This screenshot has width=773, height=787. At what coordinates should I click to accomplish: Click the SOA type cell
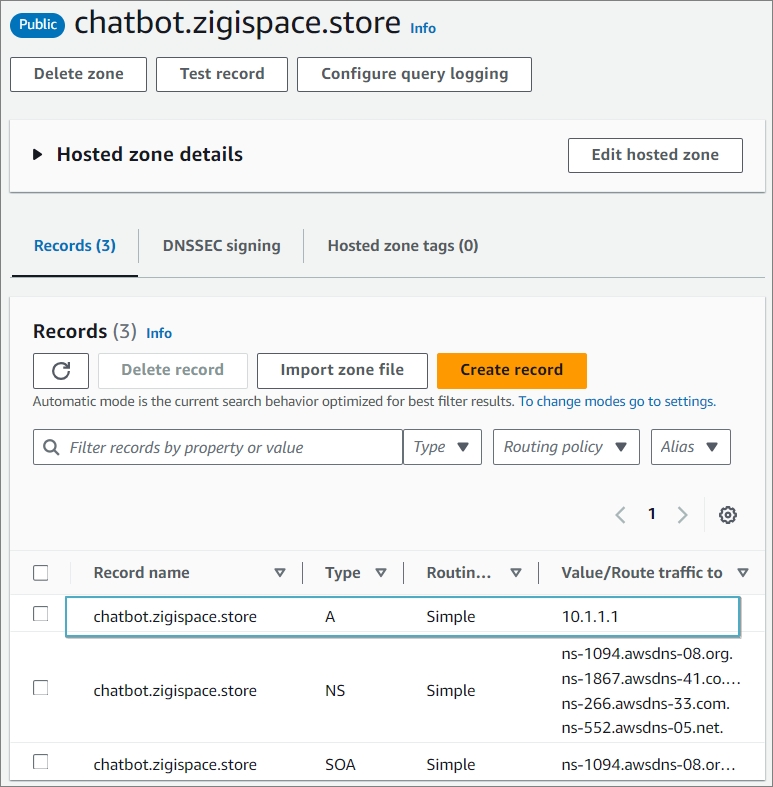[340, 764]
